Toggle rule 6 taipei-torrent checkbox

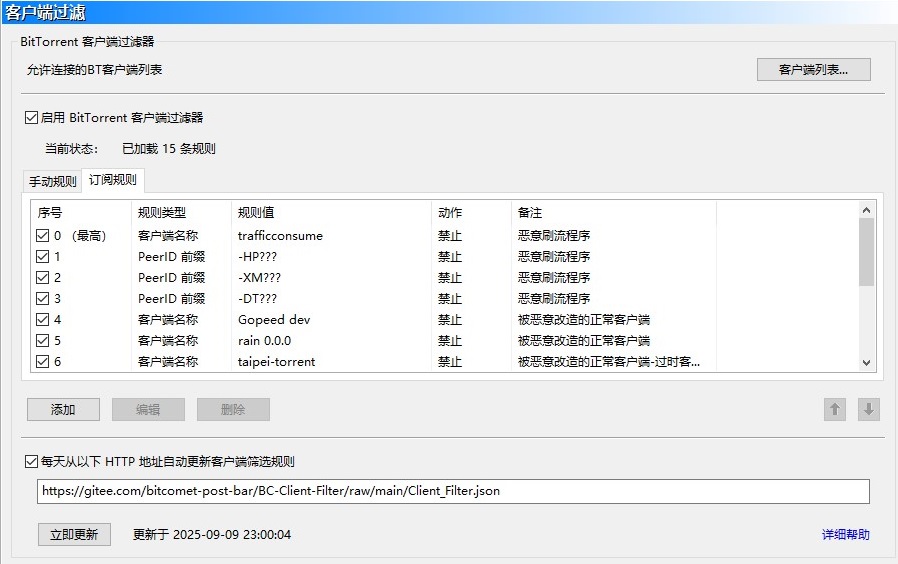pos(42,362)
